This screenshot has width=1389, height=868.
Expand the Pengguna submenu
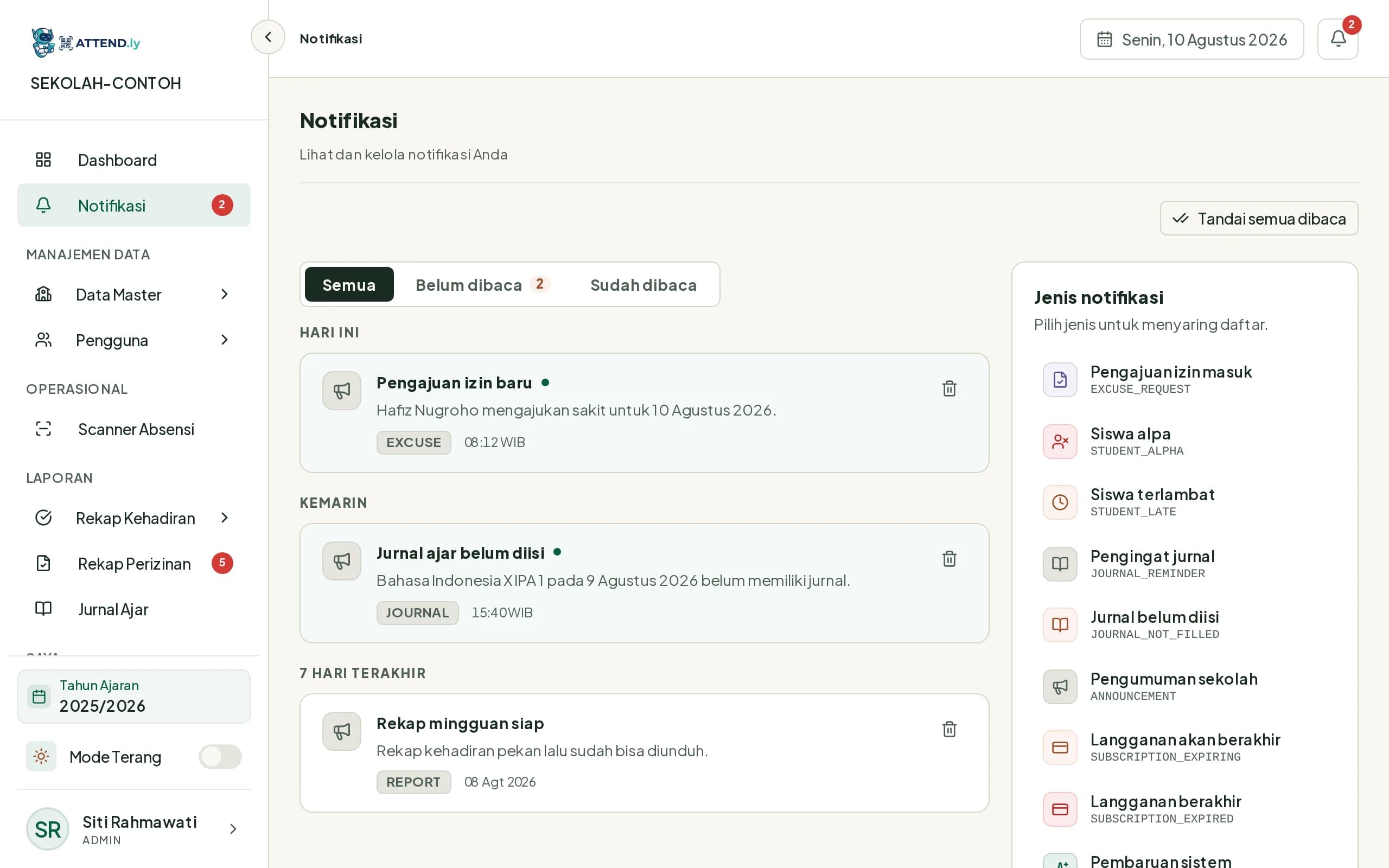pos(133,341)
